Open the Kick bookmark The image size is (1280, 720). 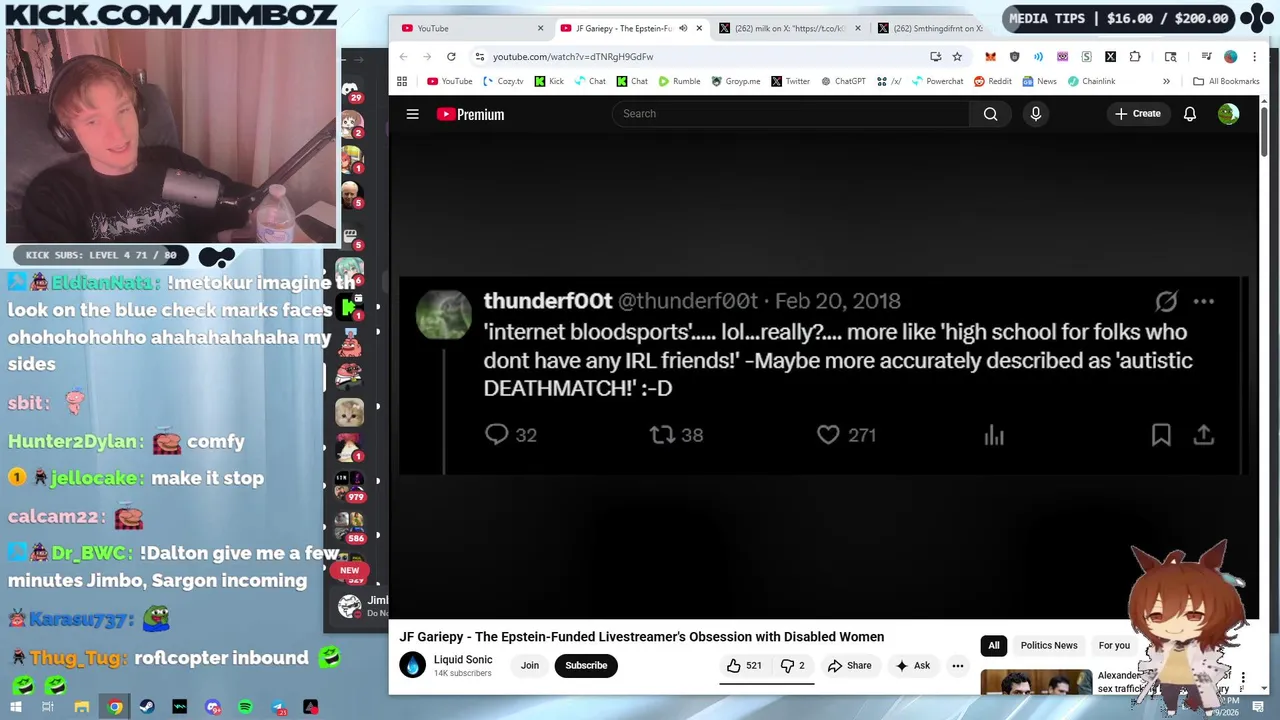click(549, 81)
